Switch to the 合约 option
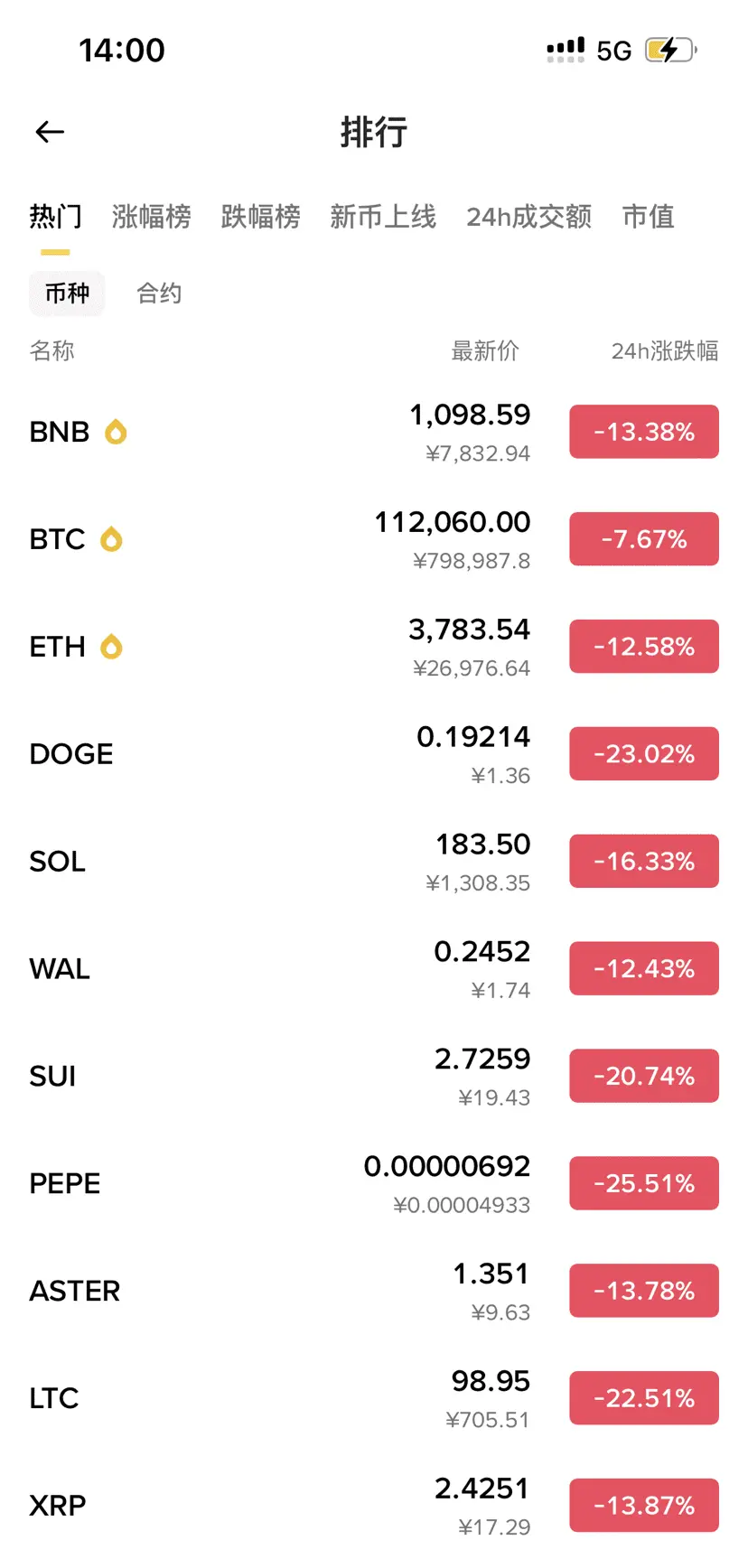The height and width of the screenshot is (1568, 748). point(159,294)
